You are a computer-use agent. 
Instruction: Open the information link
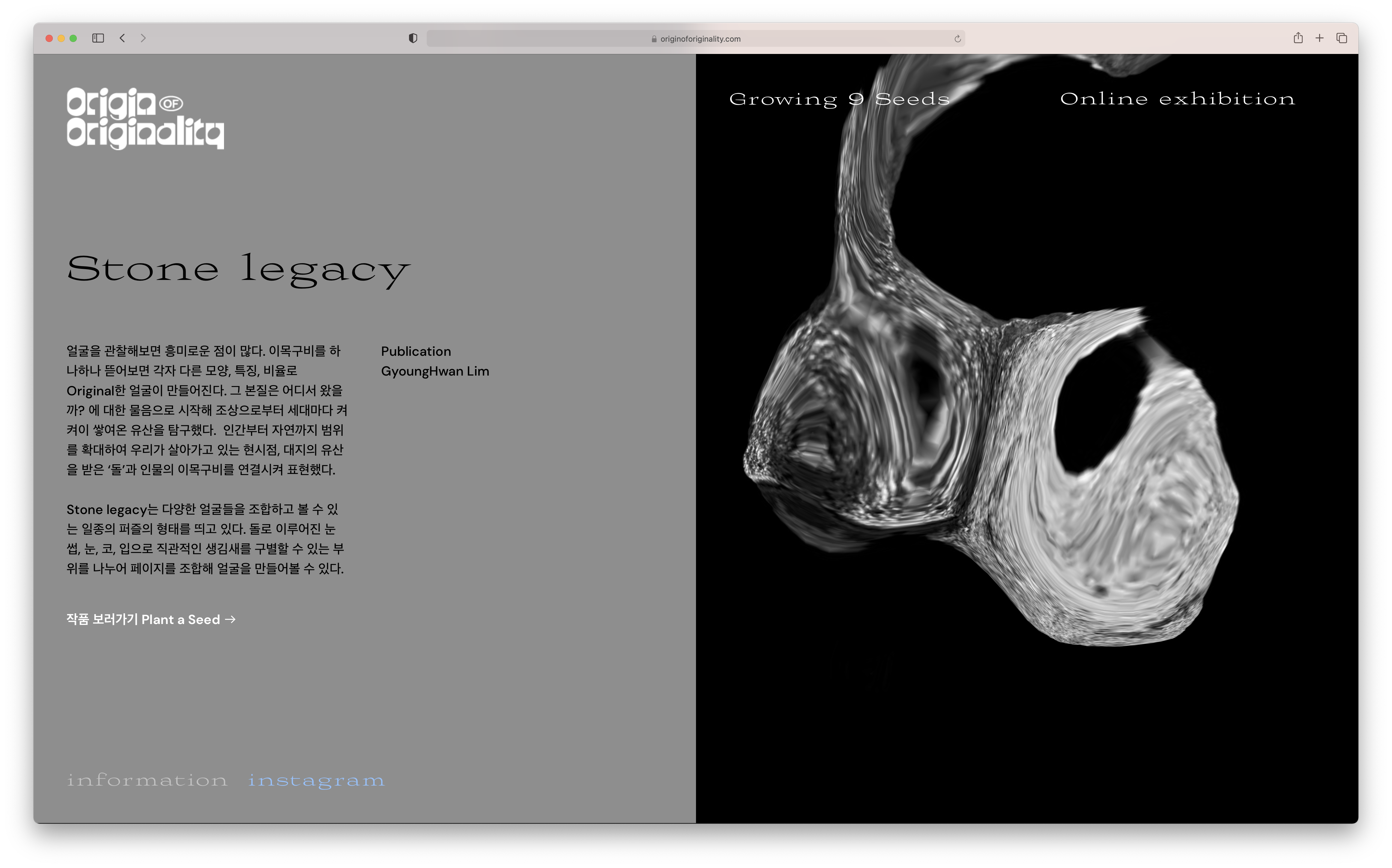point(147,780)
